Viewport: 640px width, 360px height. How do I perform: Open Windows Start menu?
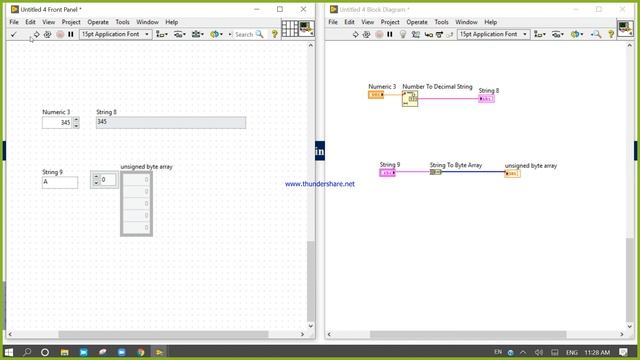point(9,352)
